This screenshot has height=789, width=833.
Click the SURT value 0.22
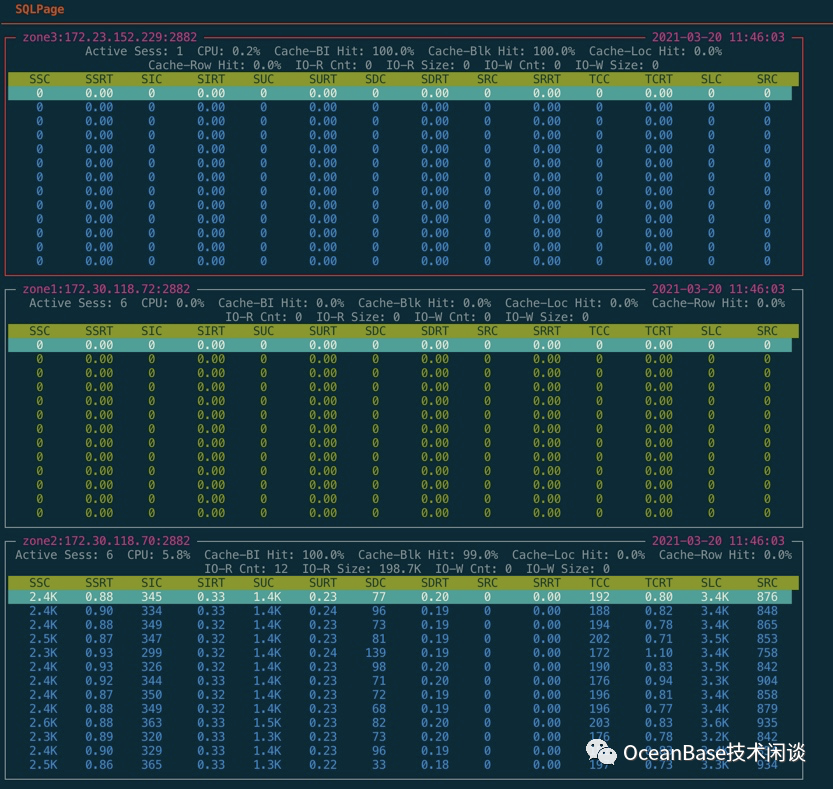click(323, 765)
